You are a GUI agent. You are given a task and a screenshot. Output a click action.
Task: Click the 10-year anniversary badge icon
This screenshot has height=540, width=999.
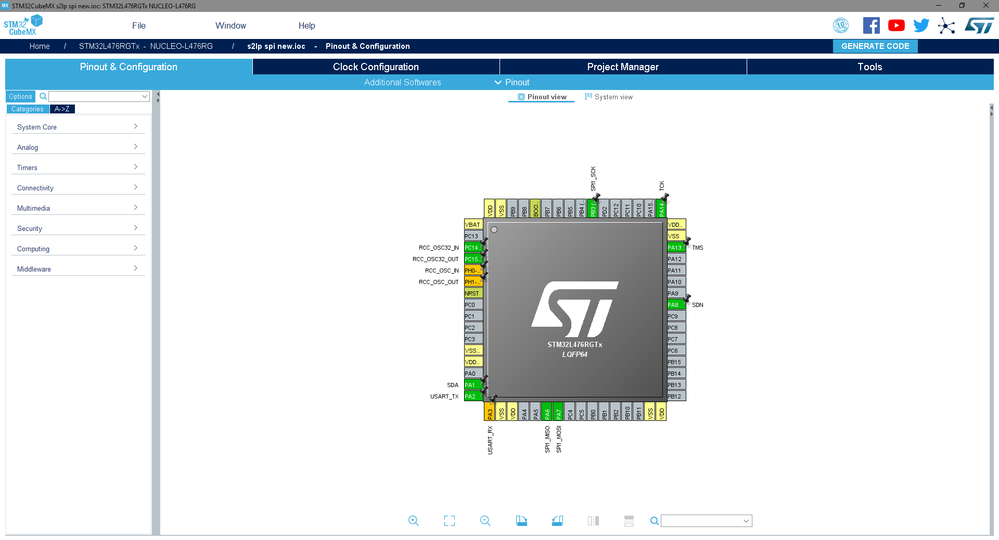(x=841, y=25)
